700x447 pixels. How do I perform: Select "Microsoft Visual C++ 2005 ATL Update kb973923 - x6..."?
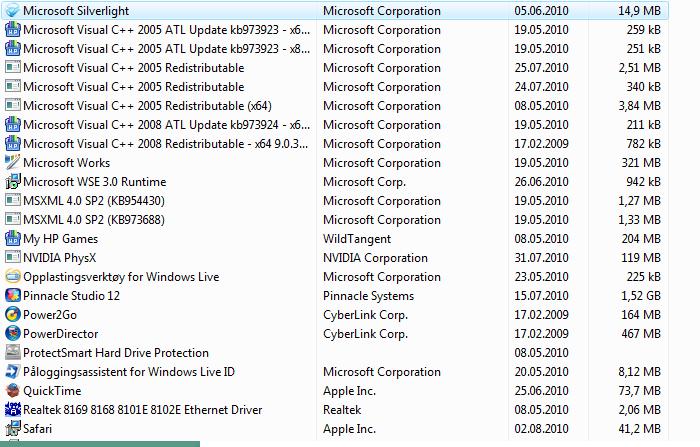pos(167,30)
